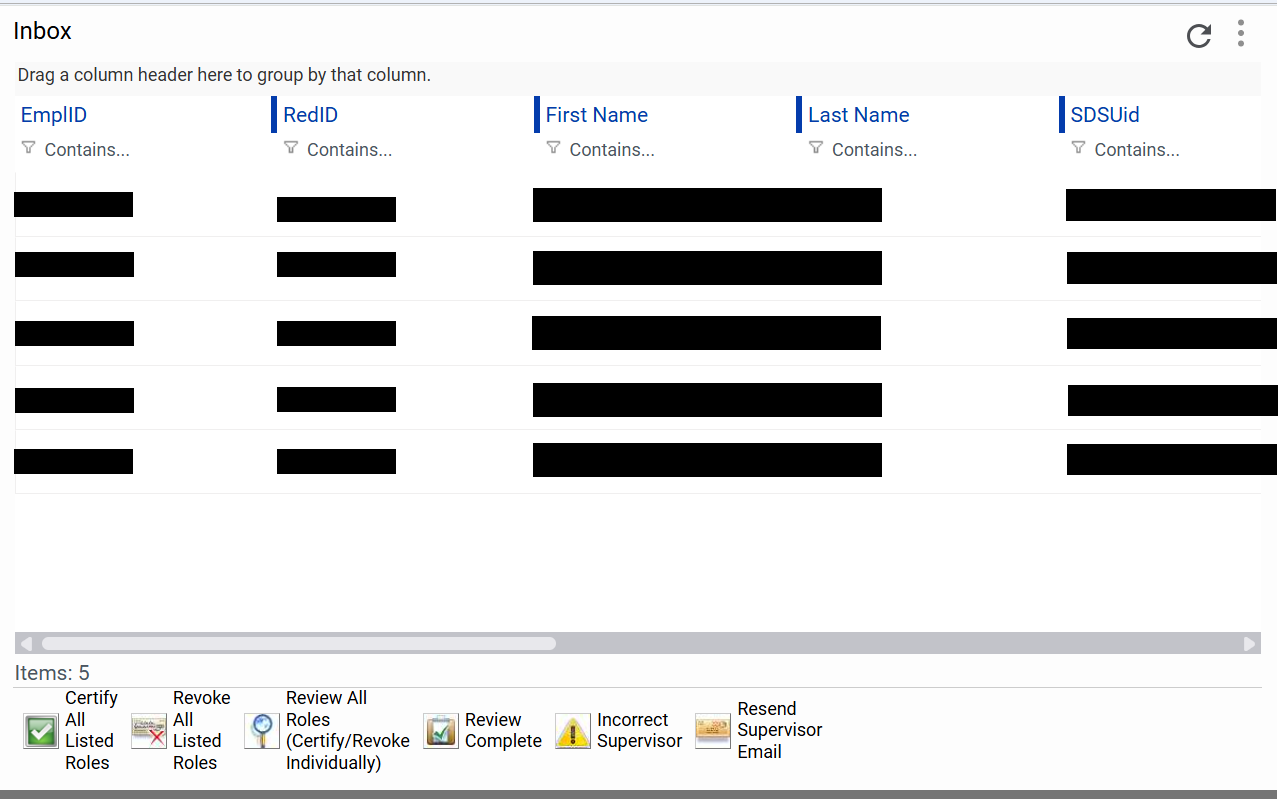The image size is (1278, 800).
Task: Click the Incorrect Supervisor warning icon
Action: click(573, 731)
